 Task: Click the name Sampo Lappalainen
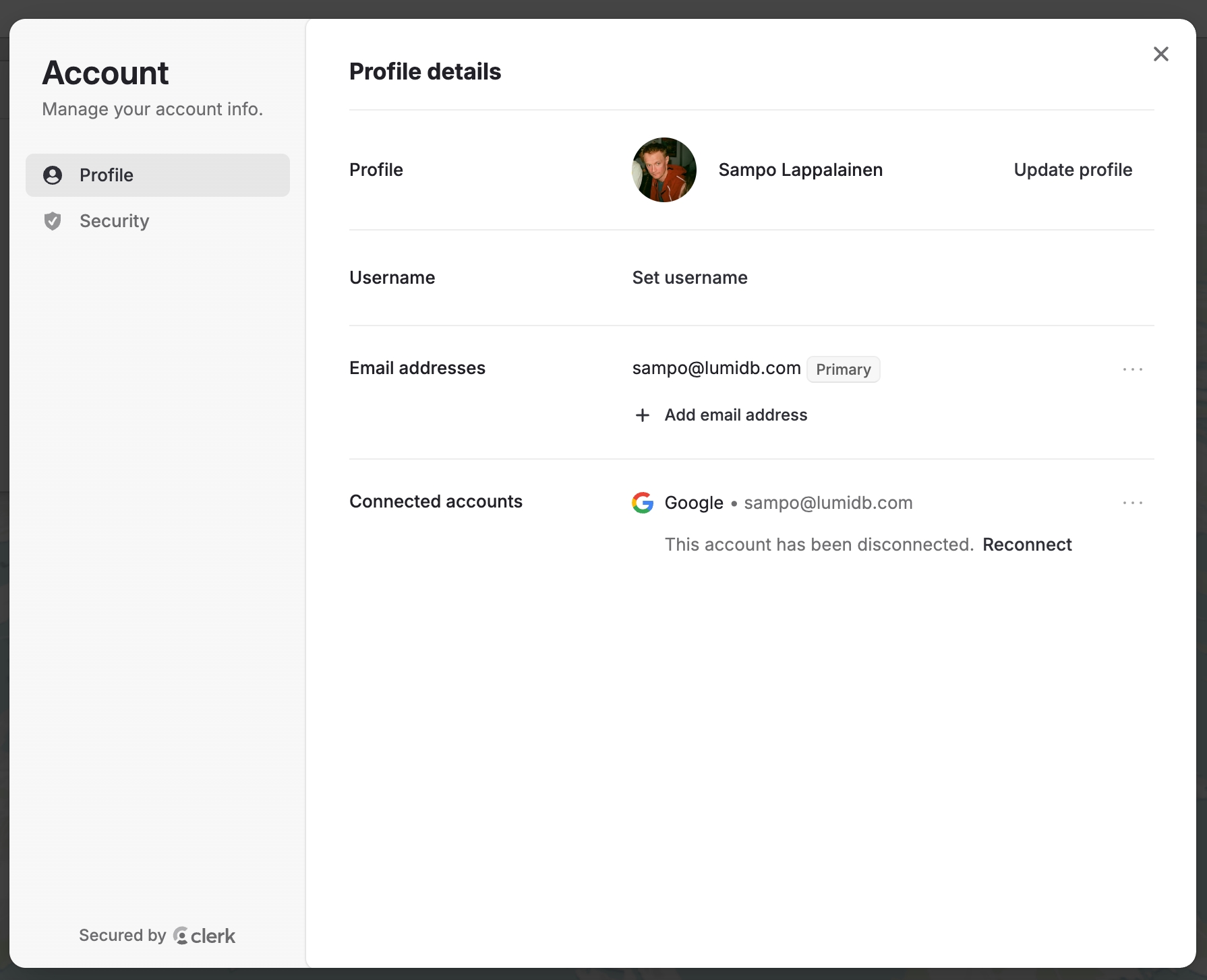pos(800,170)
